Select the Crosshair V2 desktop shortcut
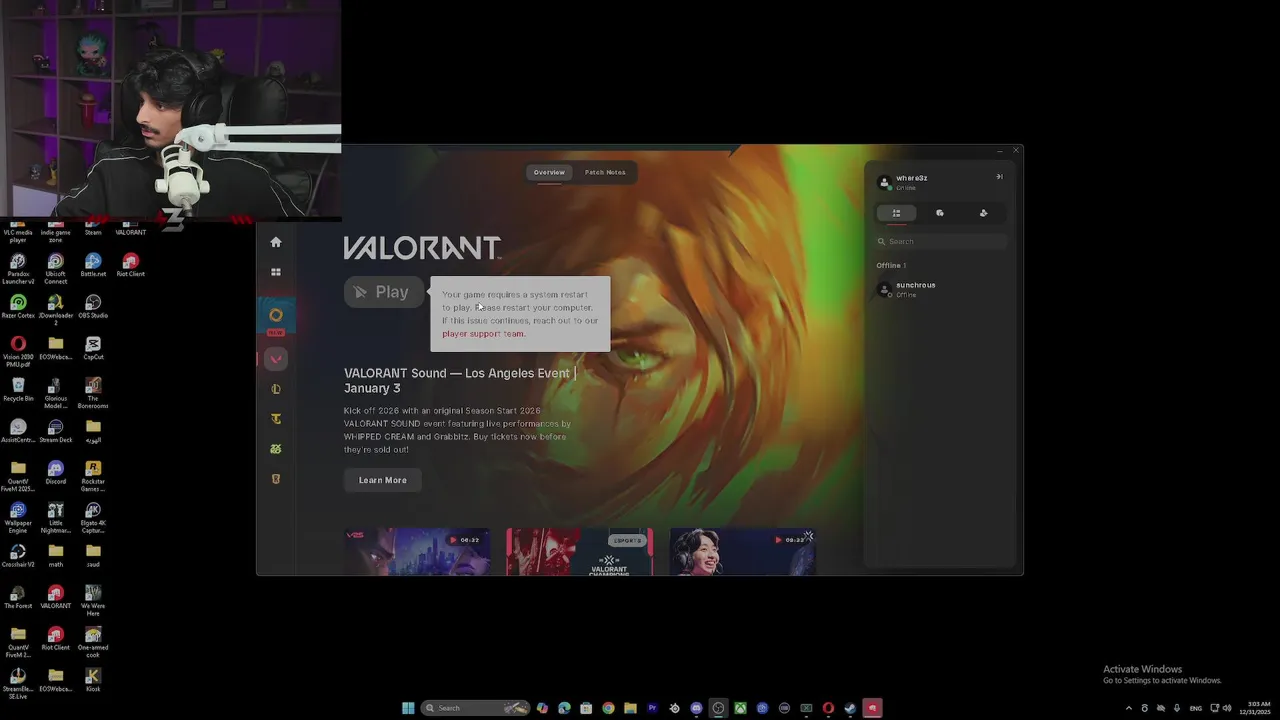The width and height of the screenshot is (1280, 720). pyautogui.click(x=18, y=555)
